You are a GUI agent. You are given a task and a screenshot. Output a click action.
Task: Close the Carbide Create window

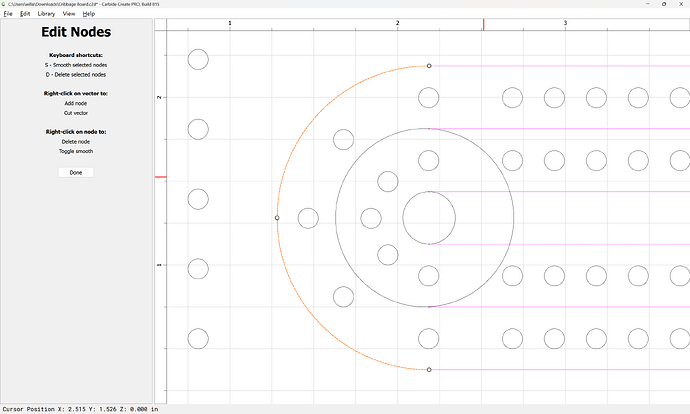[x=681, y=4]
